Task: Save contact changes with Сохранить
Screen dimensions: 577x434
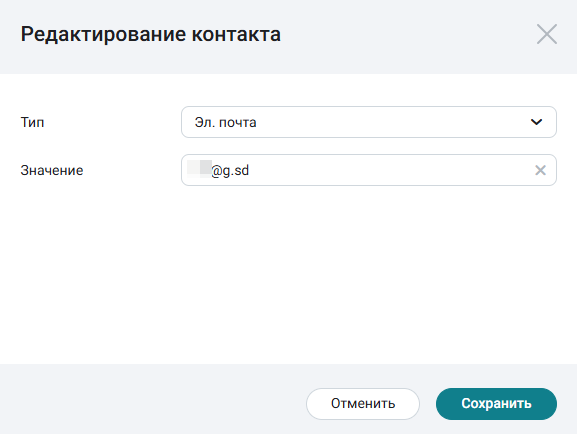Action: pyautogui.click(x=496, y=404)
